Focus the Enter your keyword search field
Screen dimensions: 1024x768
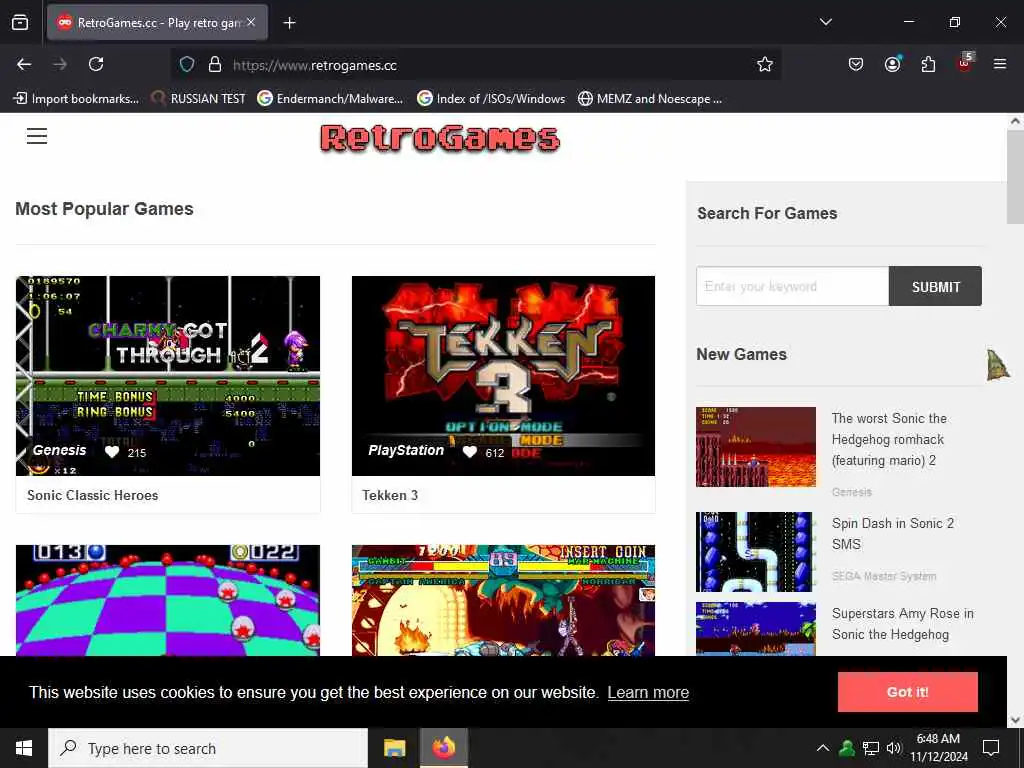[x=792, y=286]
